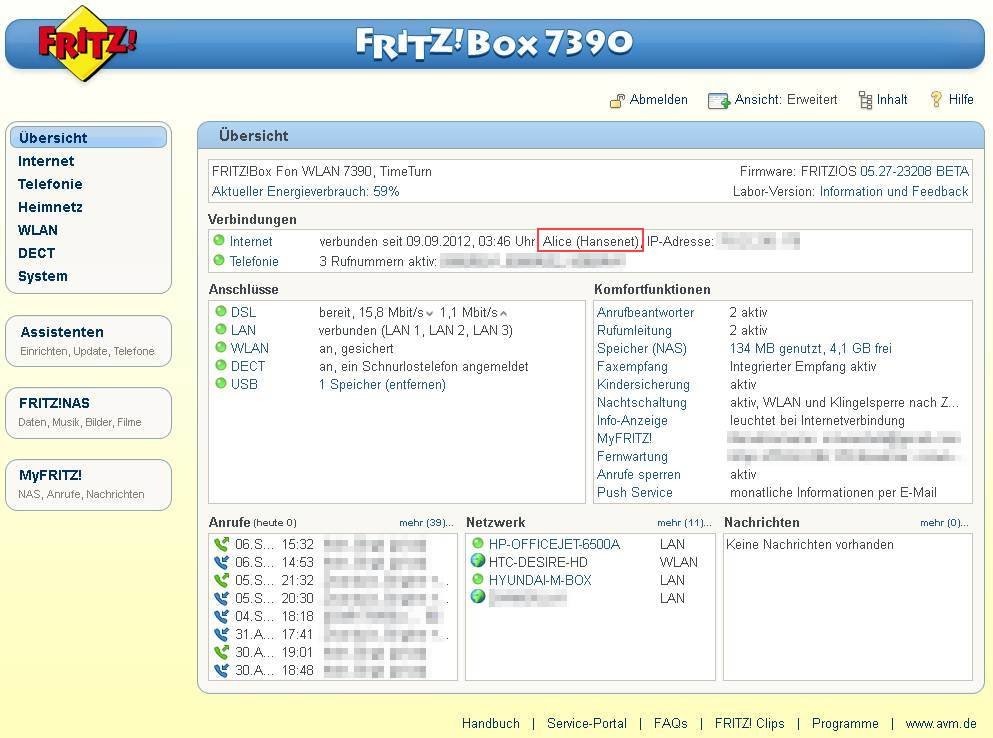
Task: Open the Rufumleitung link
Action: [634, 330]
